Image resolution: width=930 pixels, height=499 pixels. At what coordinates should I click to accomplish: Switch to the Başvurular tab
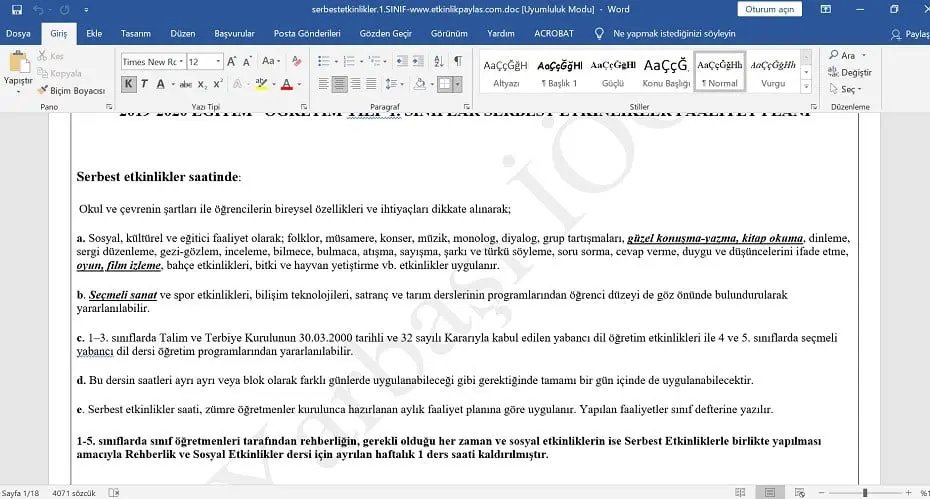point(234,34)
